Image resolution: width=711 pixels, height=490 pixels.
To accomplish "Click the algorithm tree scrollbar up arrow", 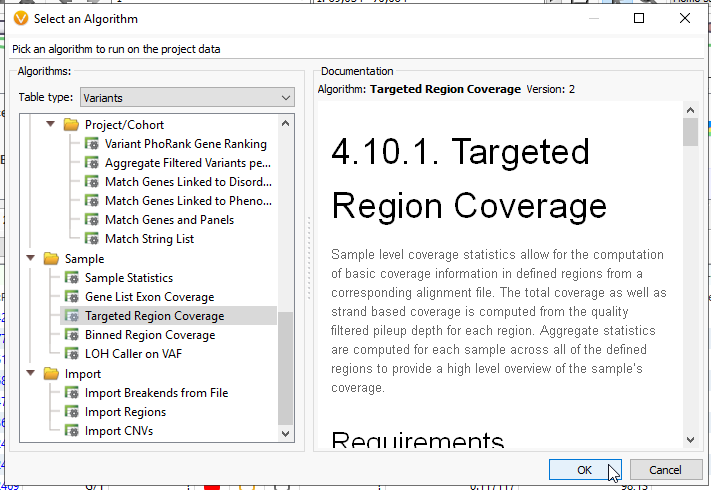I will (x=286, y=124).
